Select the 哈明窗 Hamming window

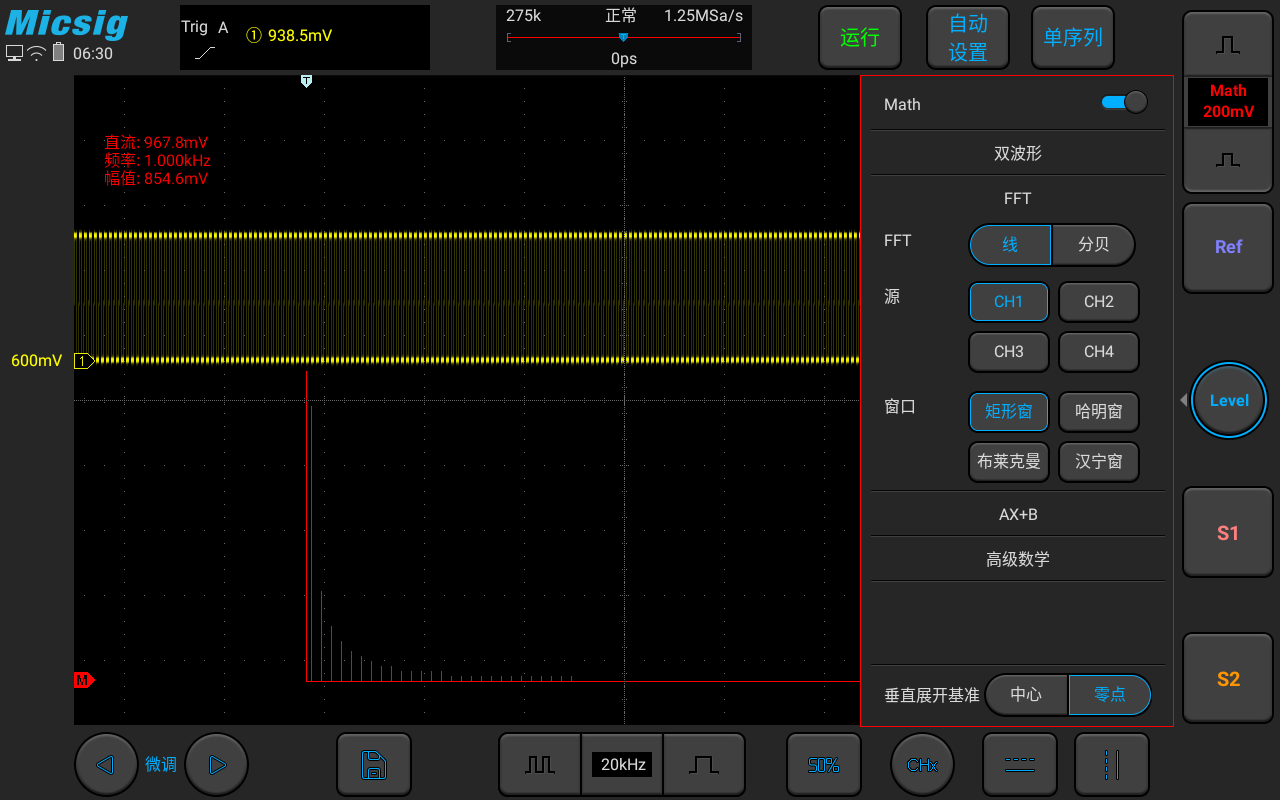[x=1099, y=411]
